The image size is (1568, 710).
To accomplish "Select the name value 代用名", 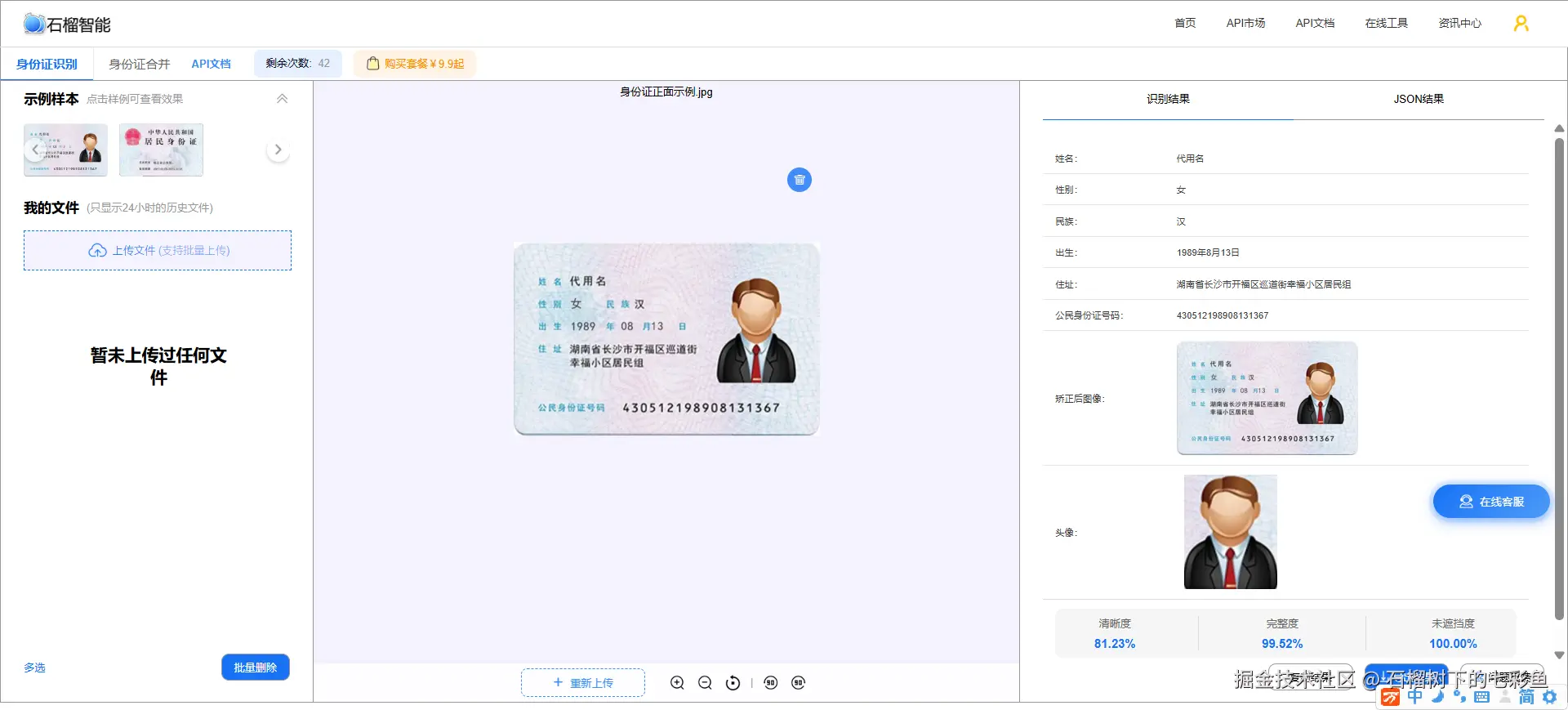I will (1190, 159).
